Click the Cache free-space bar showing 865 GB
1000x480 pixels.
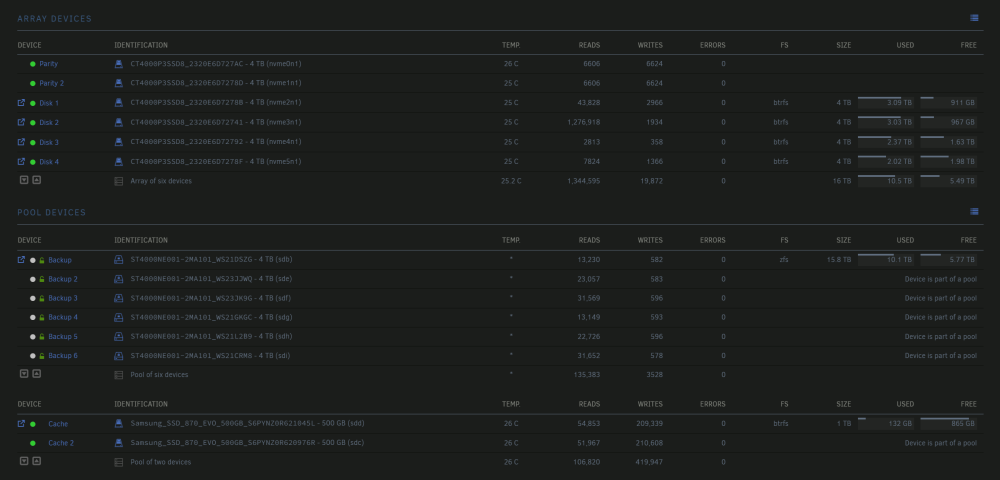(948, 423)
